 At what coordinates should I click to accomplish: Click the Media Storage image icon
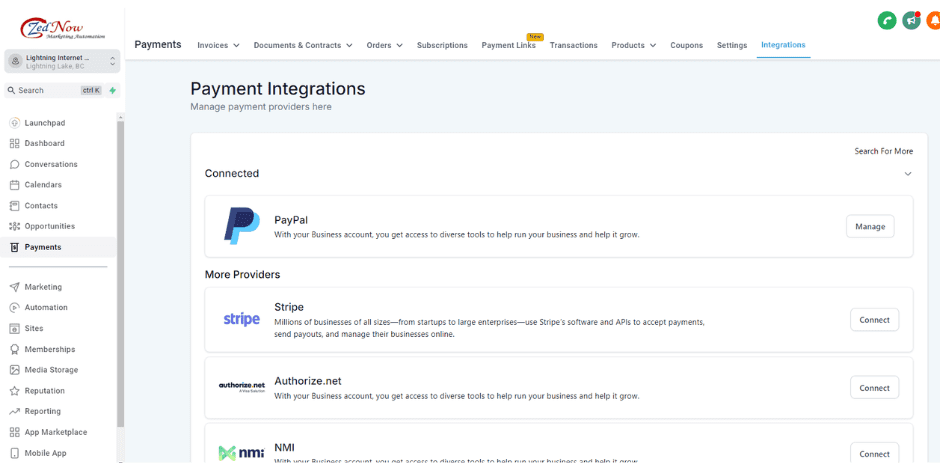coord(15,370)
